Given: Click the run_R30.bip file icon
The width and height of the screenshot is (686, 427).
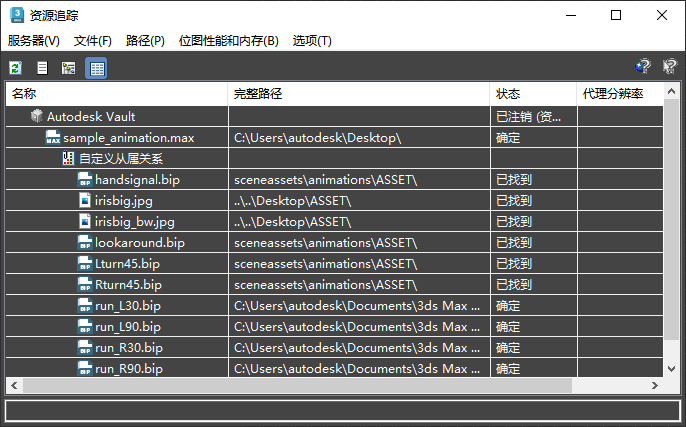Looking at the screenshot, I should point(85,347).
